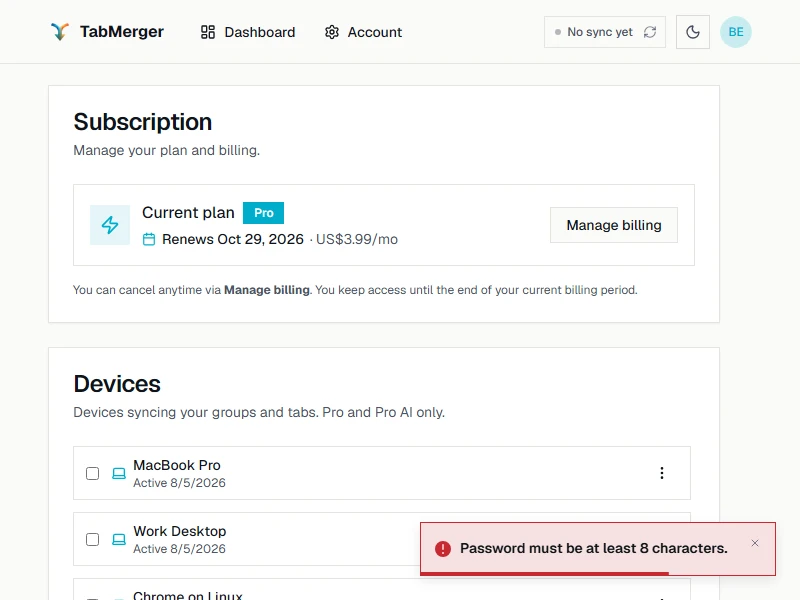Click the Work Desktop device name

180,531
